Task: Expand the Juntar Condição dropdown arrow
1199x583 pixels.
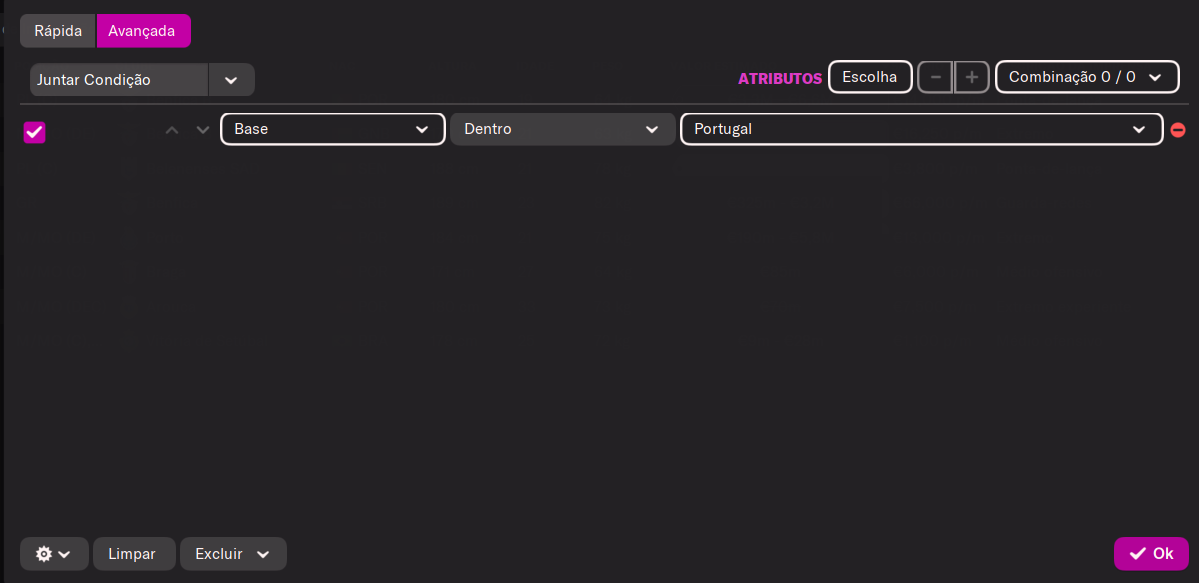Action: (x=231, y=80)
